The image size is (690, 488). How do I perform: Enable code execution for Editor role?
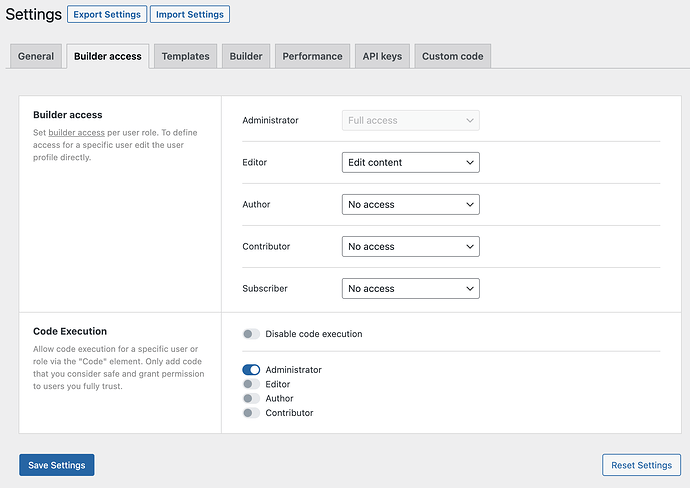(251, 384)
